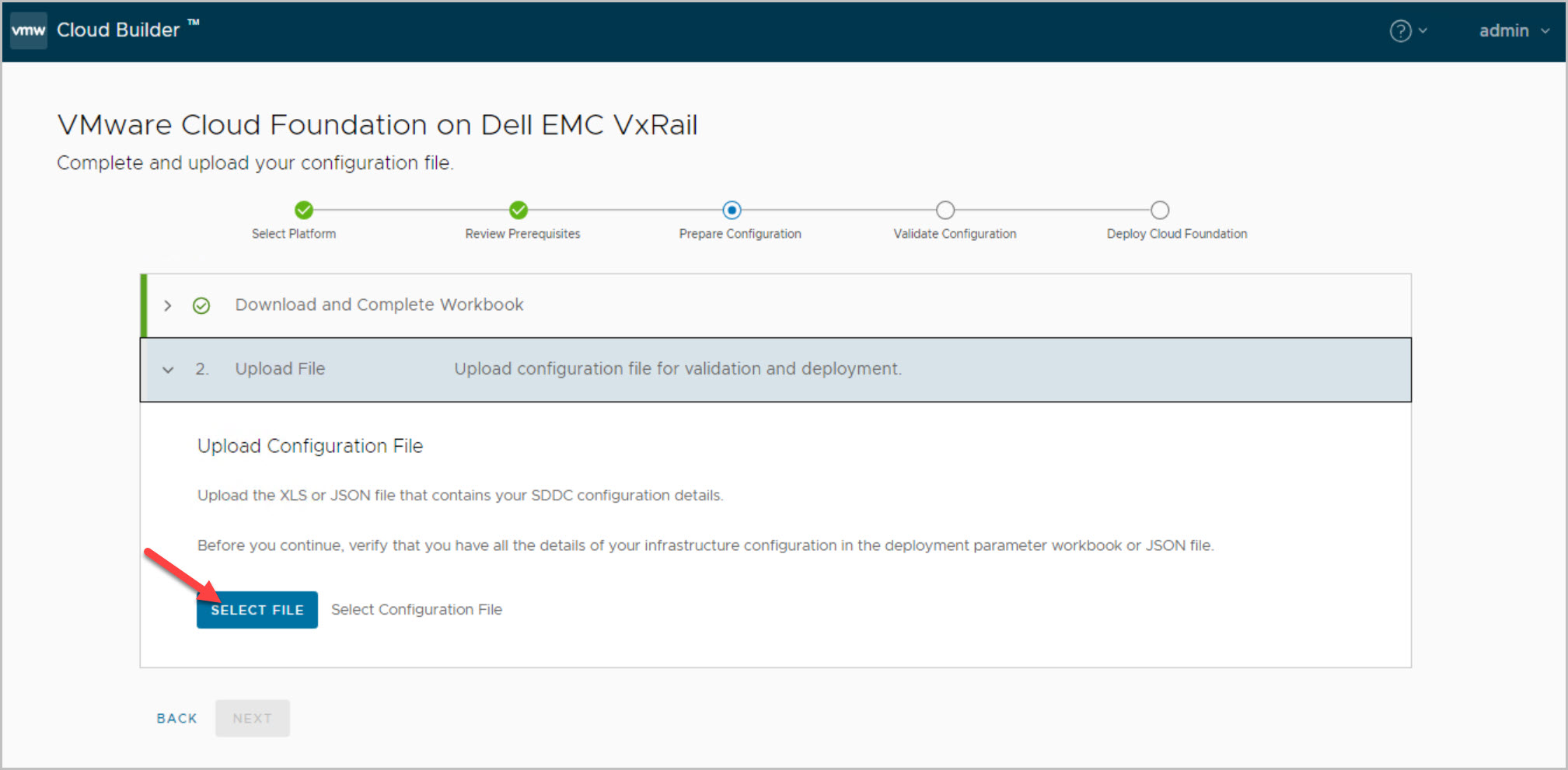Click the Select Platform green checkmark step

(304, 210)
